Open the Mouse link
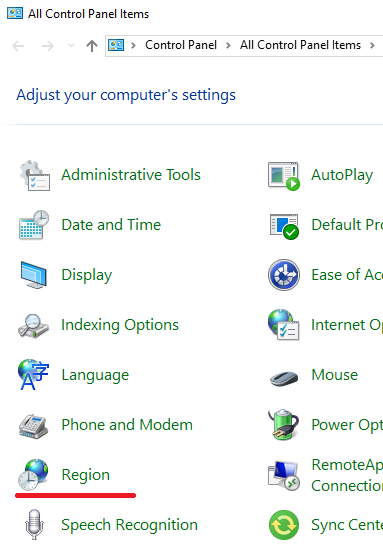 [334, 375]
